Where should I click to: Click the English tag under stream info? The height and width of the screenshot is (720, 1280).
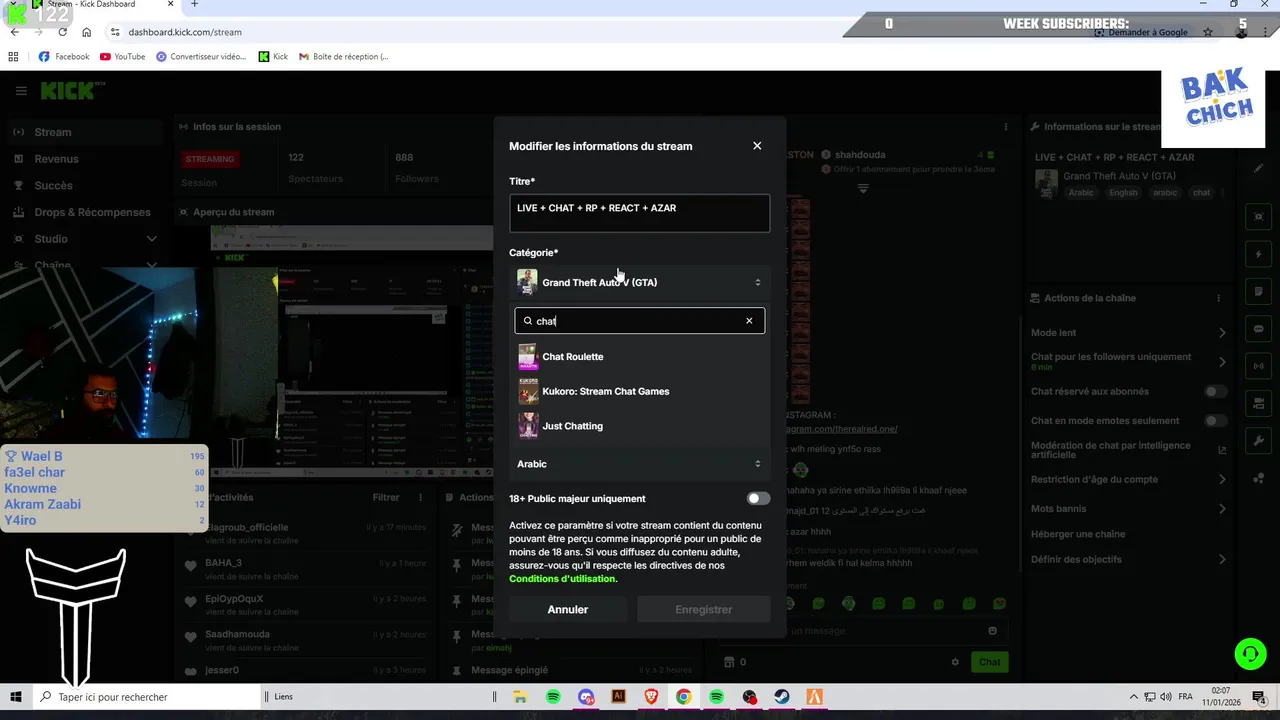1123,193
